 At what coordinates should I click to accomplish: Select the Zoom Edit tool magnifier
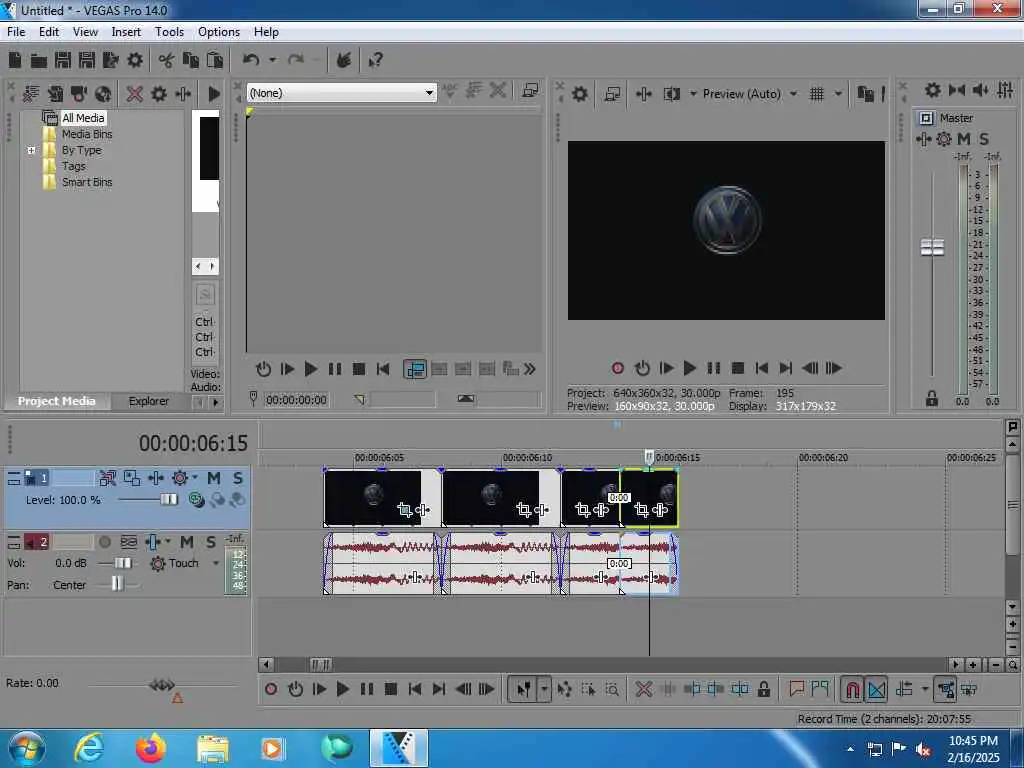coord(612,689)
